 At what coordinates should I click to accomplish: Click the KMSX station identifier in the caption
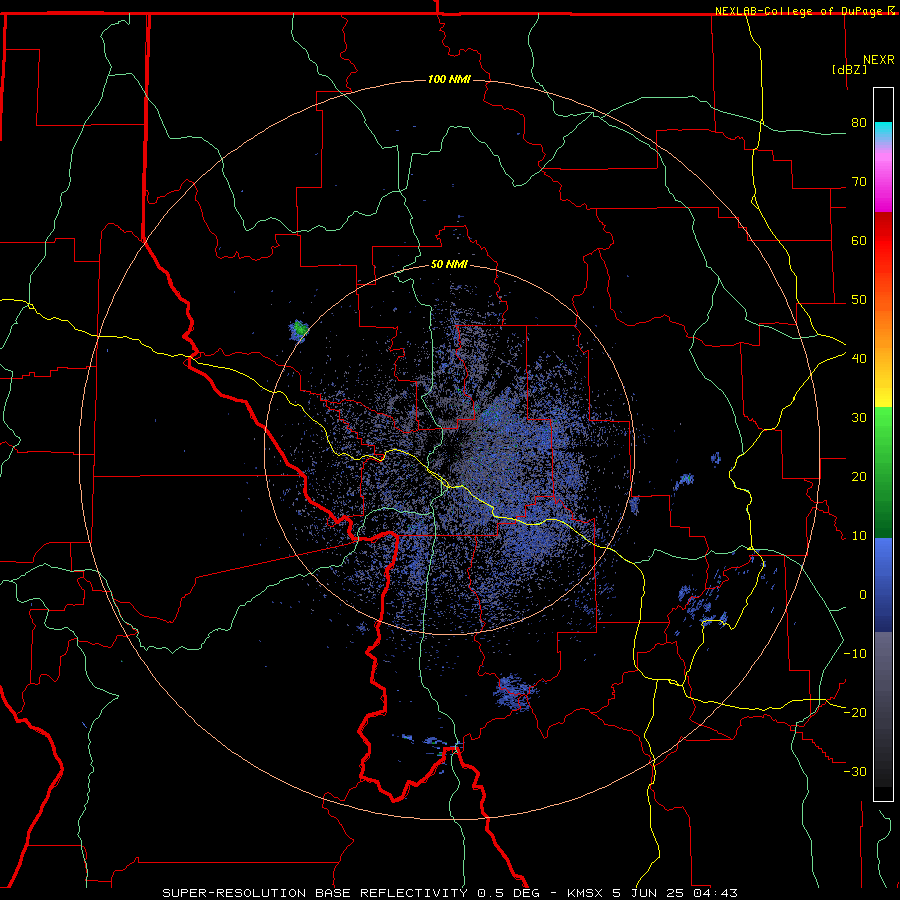coord(585,893)
